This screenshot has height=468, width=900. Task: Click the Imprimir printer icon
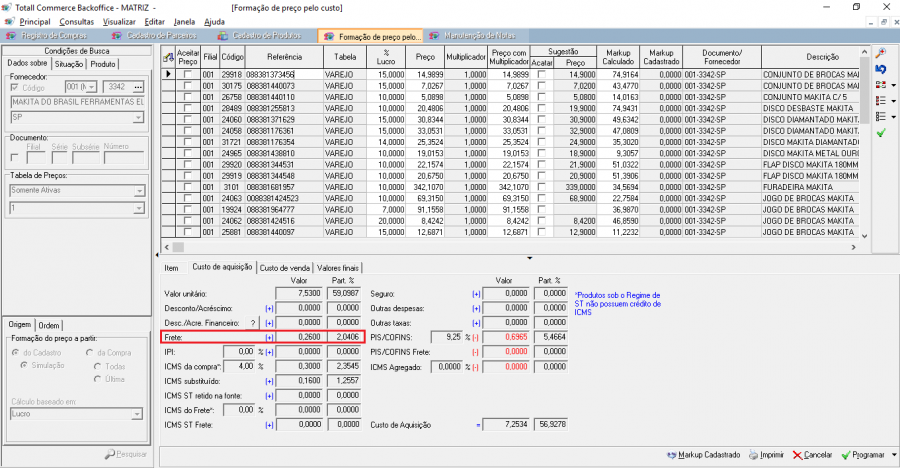(x=751, y=454)
